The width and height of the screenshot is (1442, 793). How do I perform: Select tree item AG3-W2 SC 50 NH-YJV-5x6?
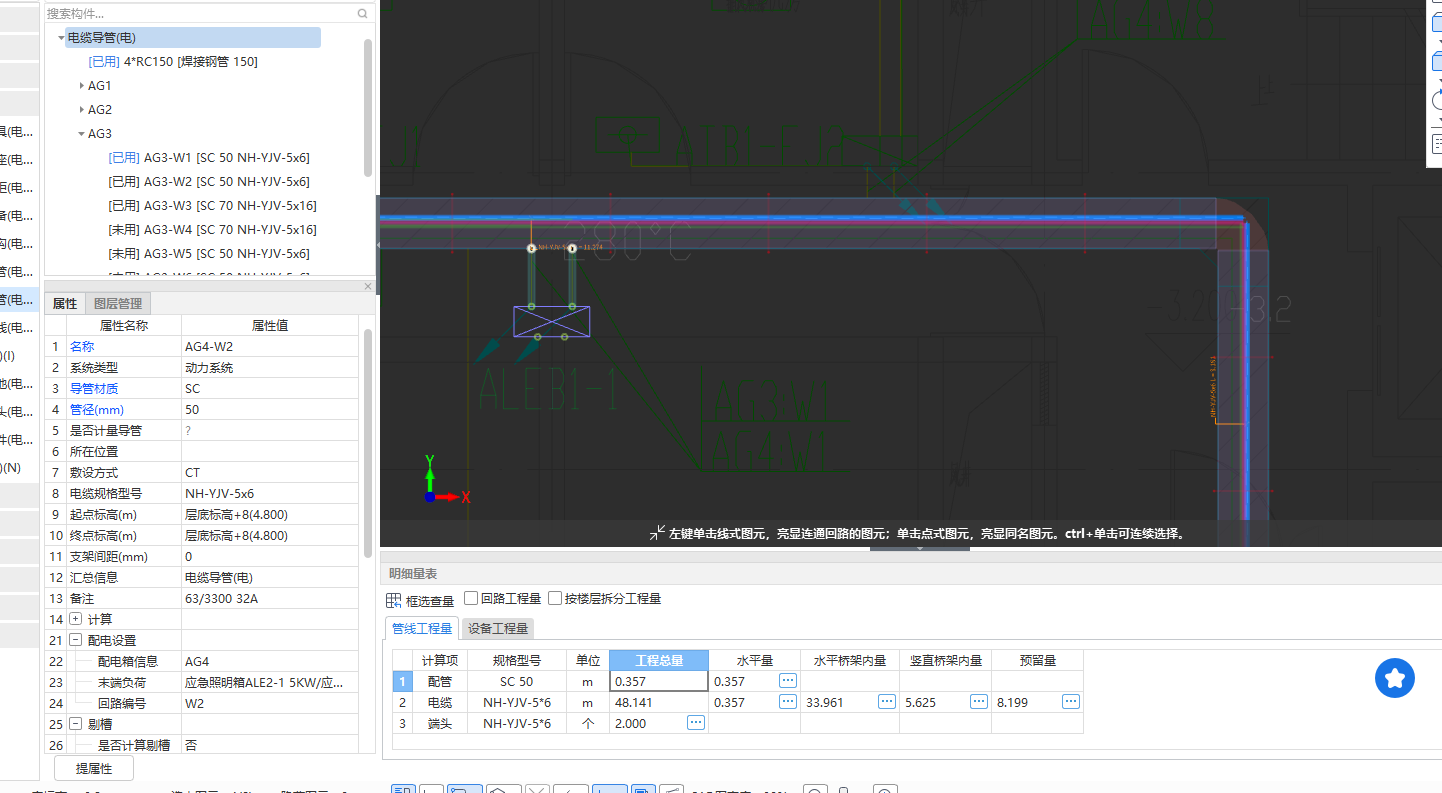209,182
